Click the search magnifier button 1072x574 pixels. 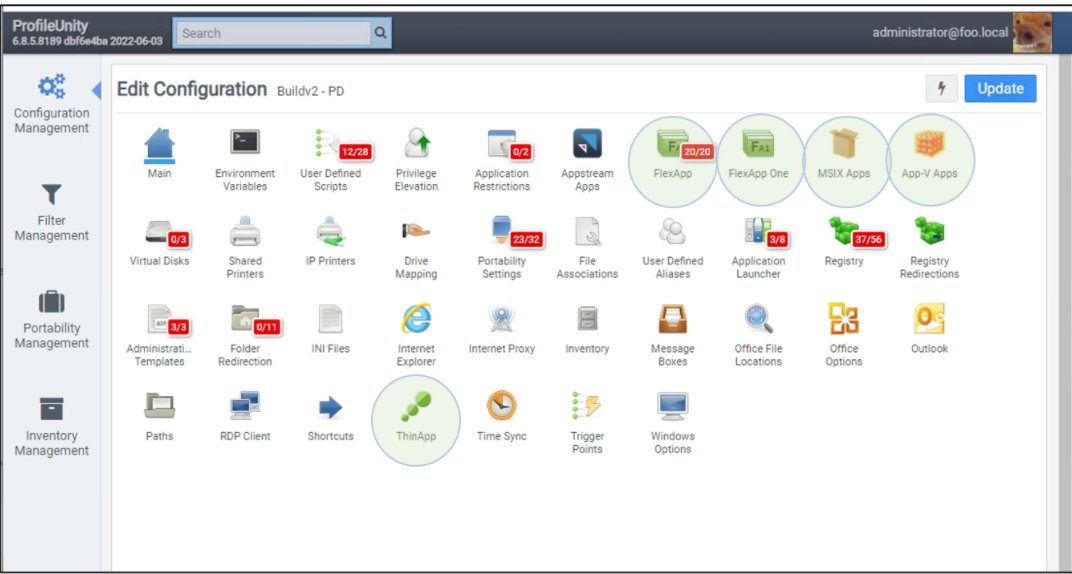381,33
